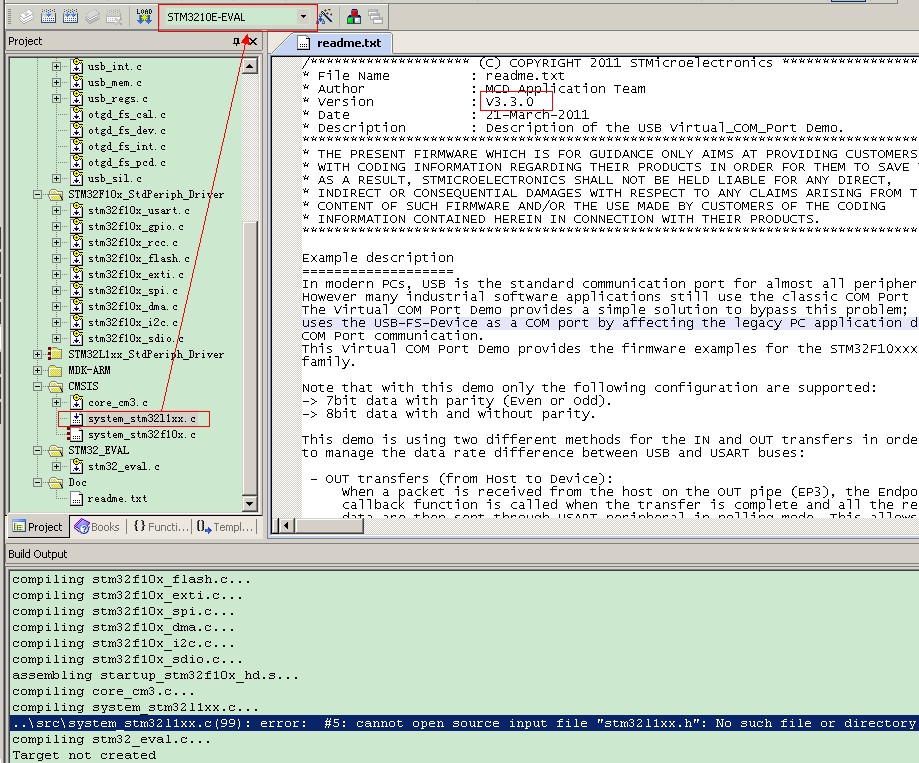Select stm32f10x_exti.c file
The height and width of the screenshot is (763, 919).
point(136,274)
